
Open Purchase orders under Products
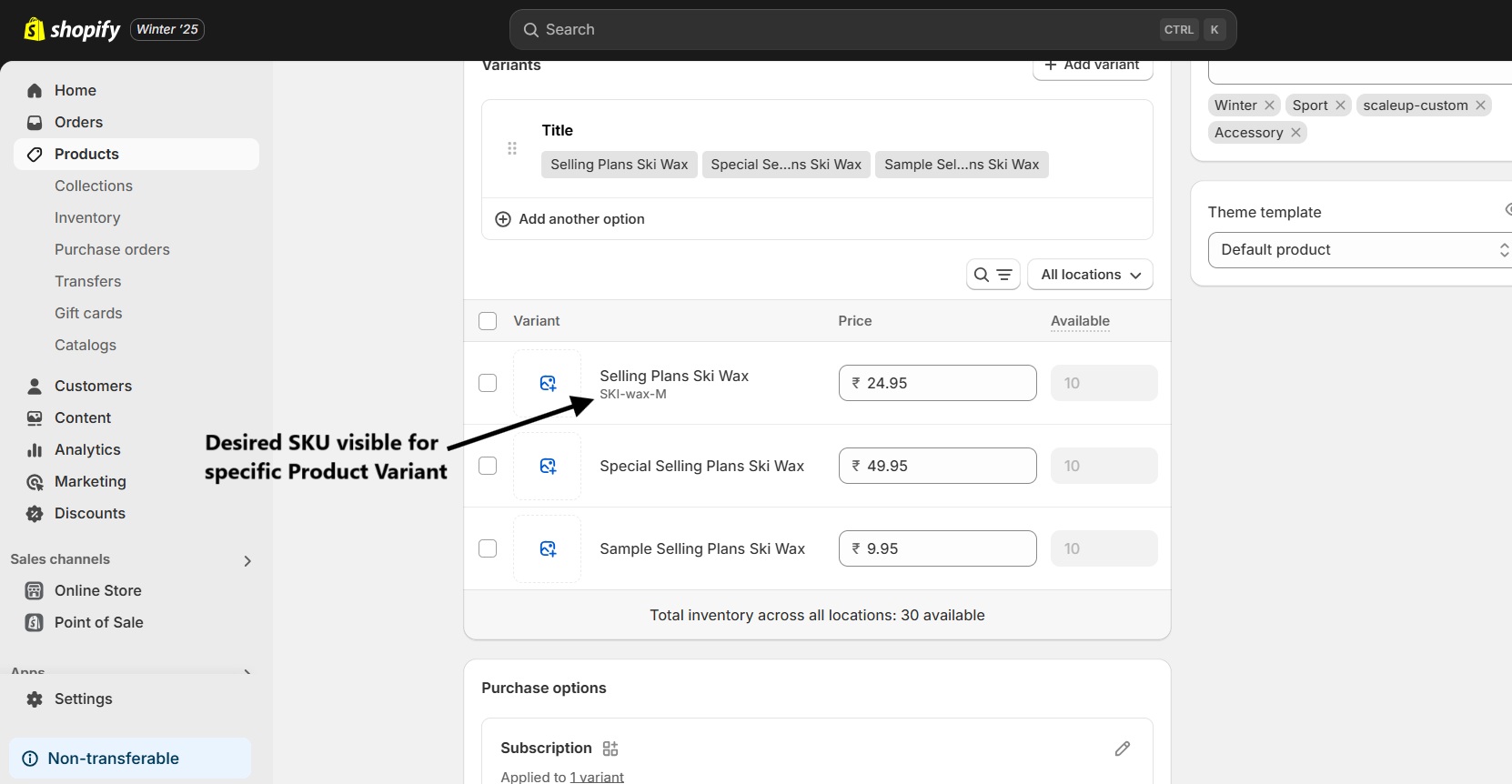112,249
